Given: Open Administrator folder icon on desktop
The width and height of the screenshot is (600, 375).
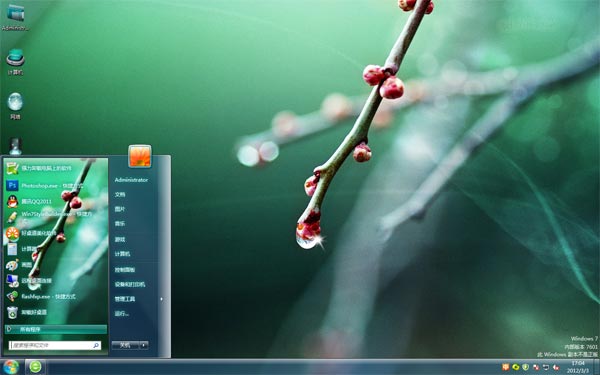Looking at the screenshot, I should (x=15, y=17).
